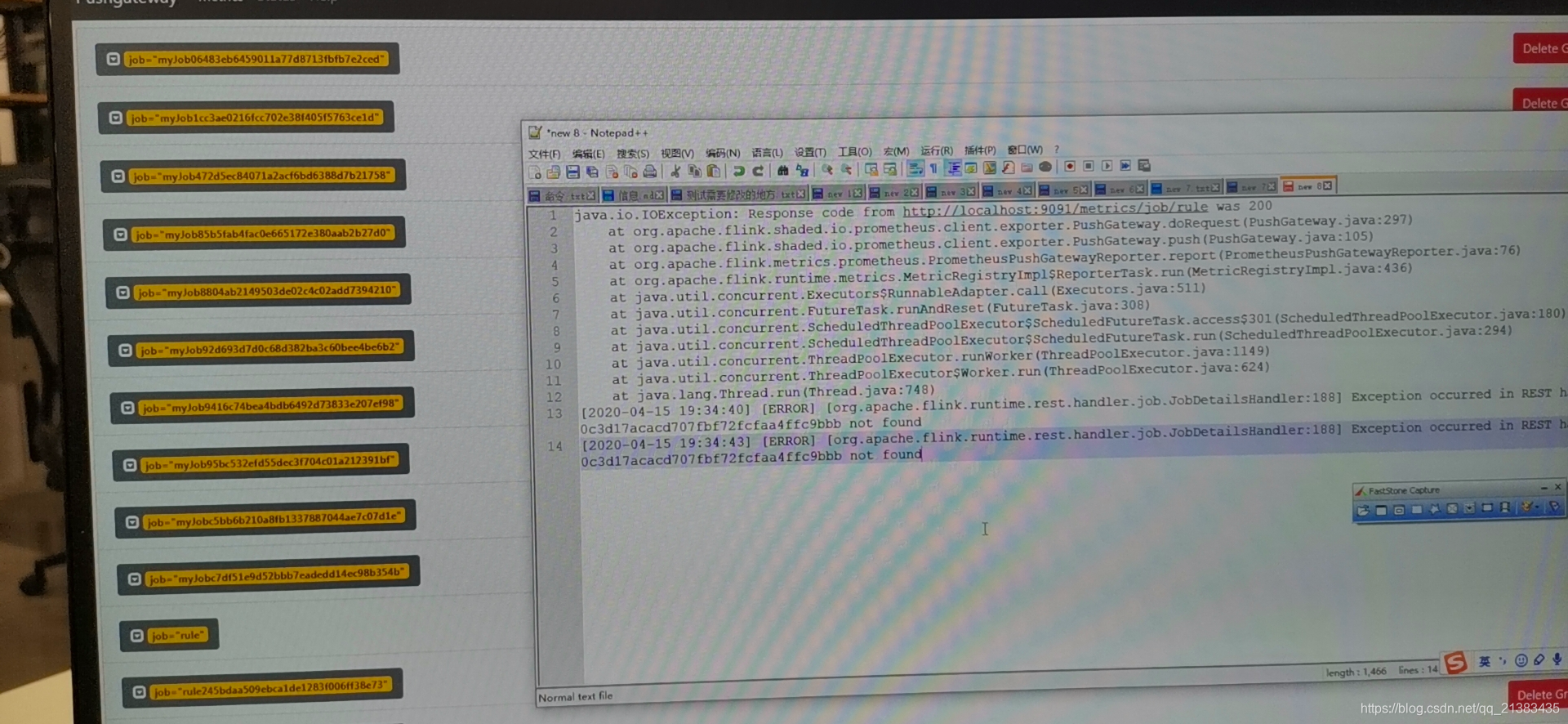Switch to the new 7.txt tab

pos(1185,188)
